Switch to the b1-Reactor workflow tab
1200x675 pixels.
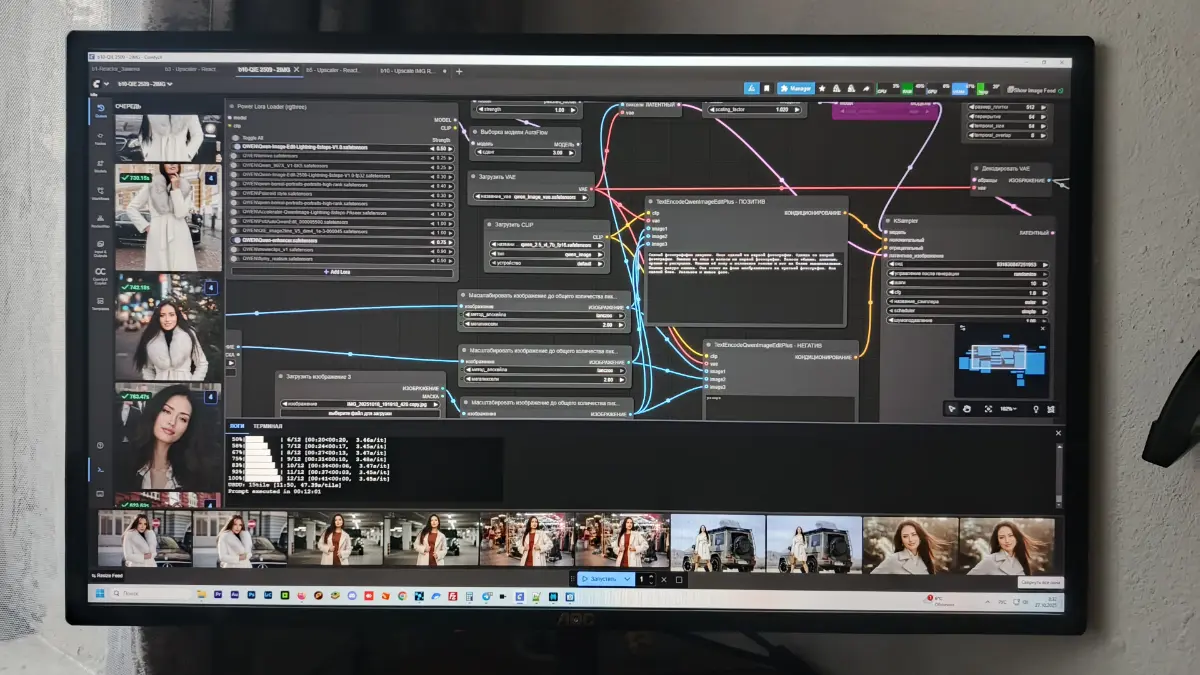pyautogui.click(x=118, y=71)
